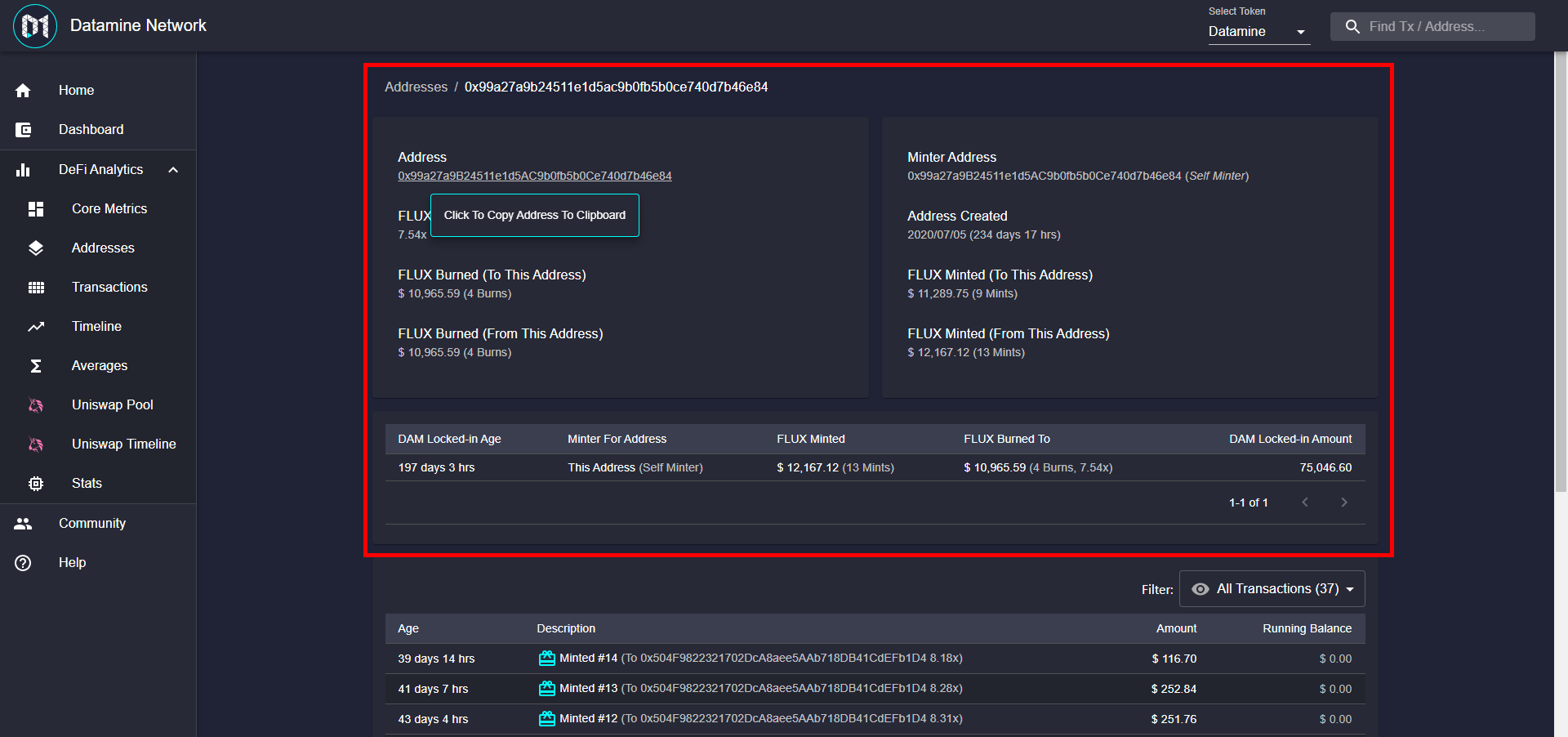Click the gift icon for Minted #12
The width and height of the screenshot is (1568, 737).
[x=547, y=719]
